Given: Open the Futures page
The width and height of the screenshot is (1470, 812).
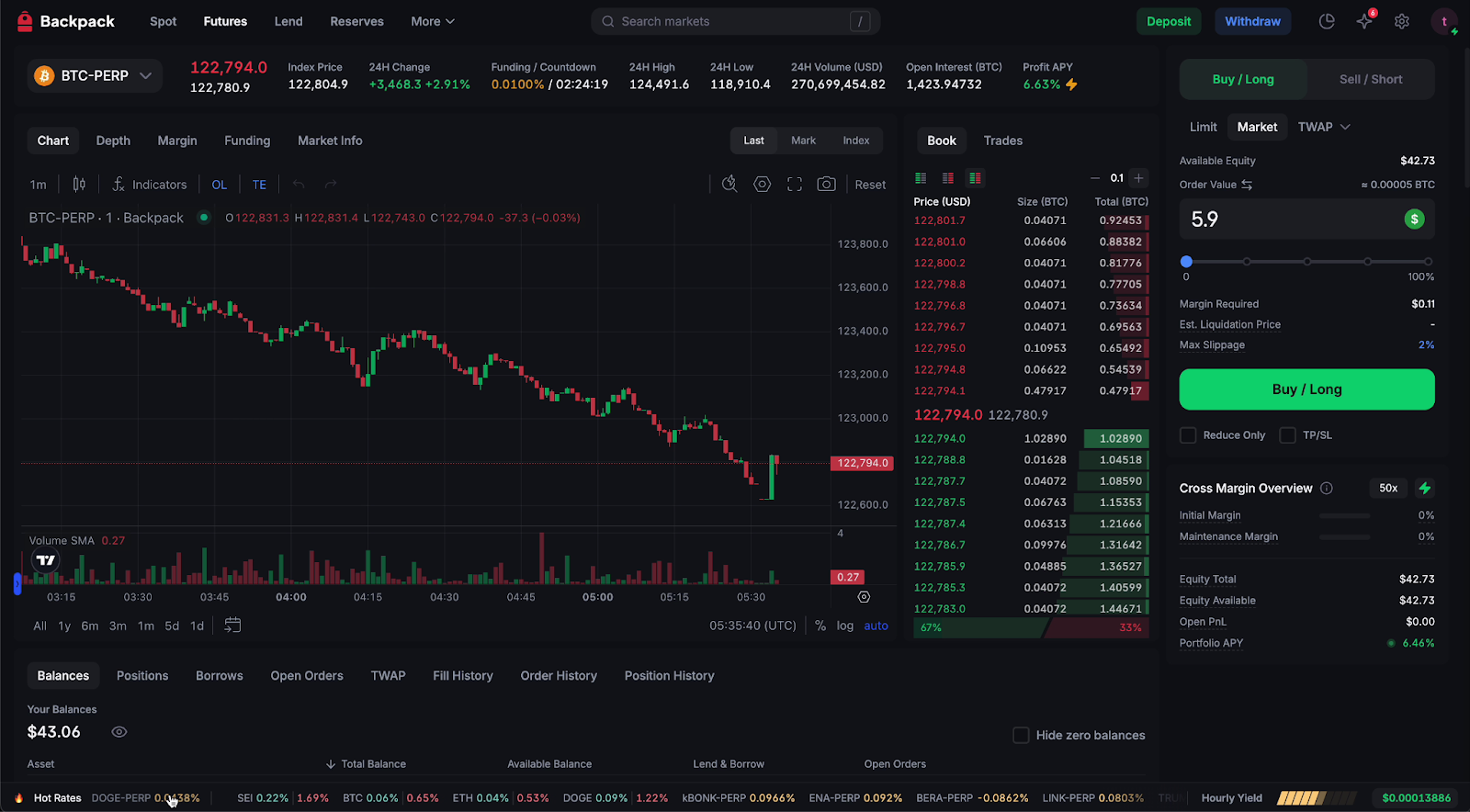Looking at the screenshot, I should [225, 21].
